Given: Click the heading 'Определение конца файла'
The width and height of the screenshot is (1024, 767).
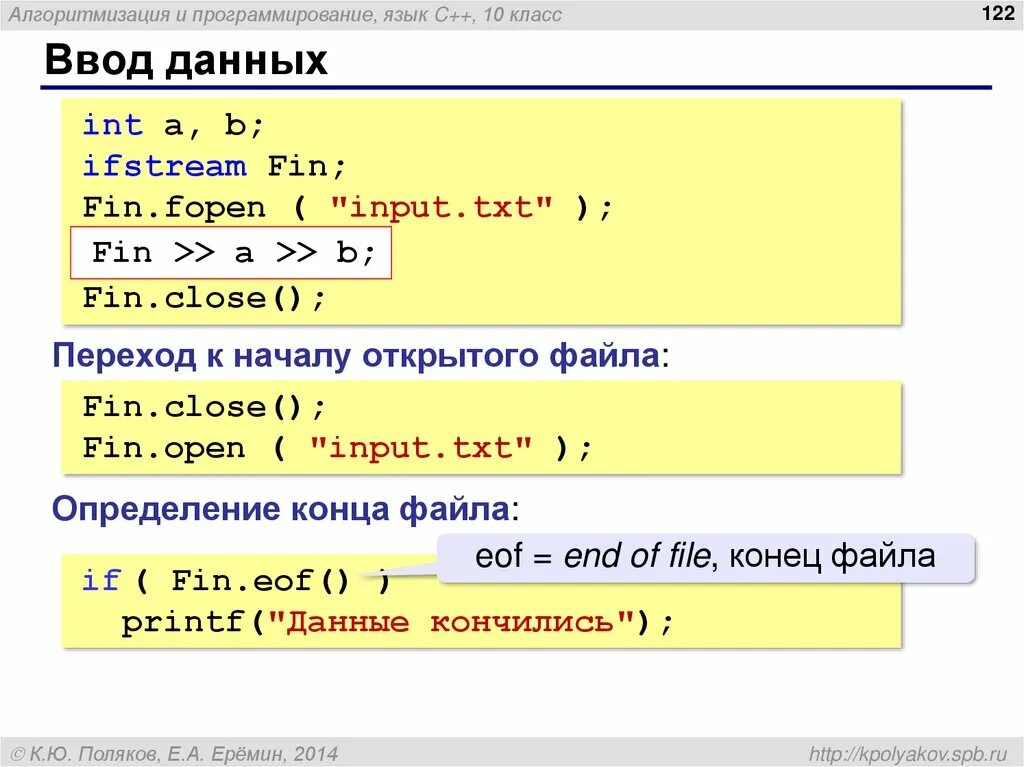Looking at the screenshot, I should (285, 509).
